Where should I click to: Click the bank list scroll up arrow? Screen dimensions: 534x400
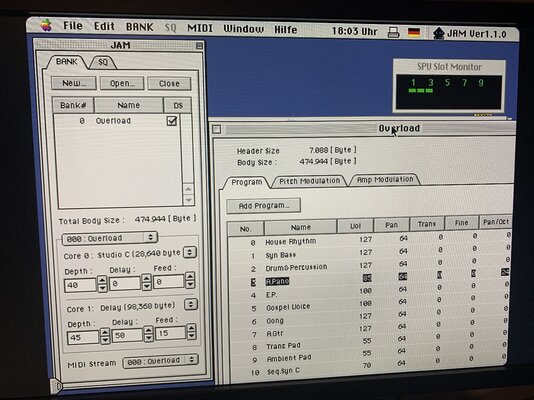pyautogui.click(x=188, y=189)
